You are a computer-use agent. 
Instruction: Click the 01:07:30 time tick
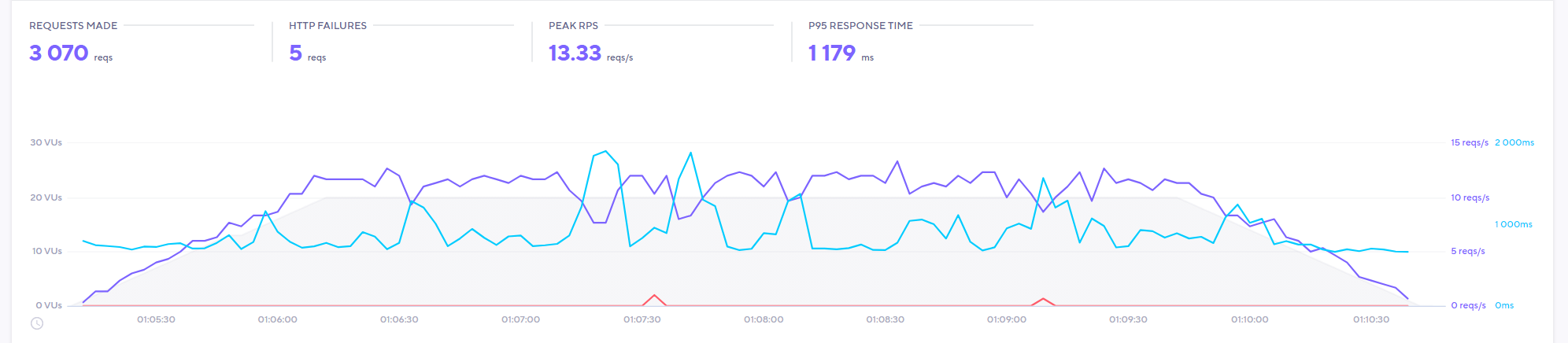point(642,319)
